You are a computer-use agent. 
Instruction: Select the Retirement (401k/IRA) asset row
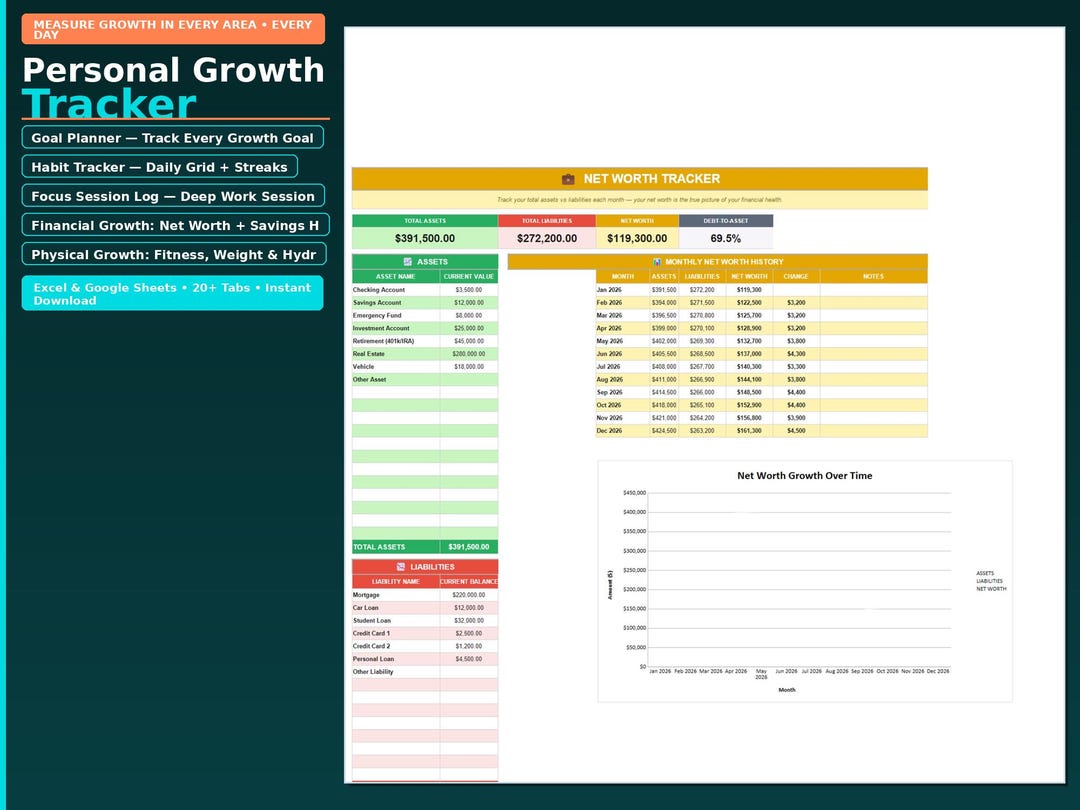(x=425, y=341)
